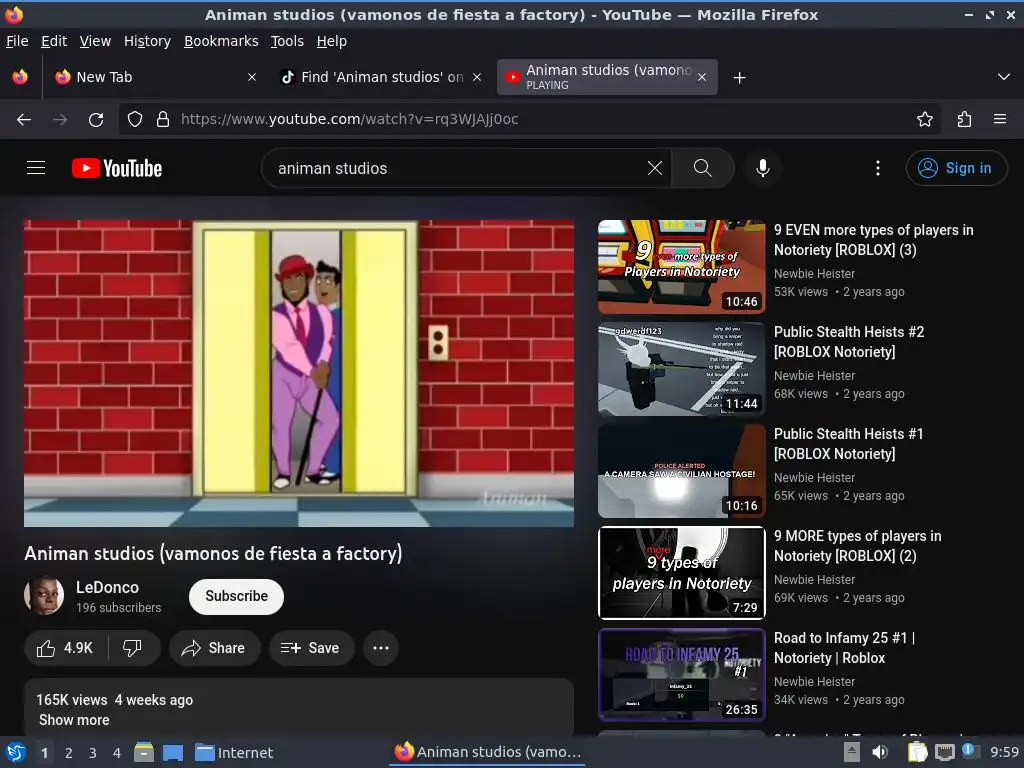Open the Firefox application menu
Image resolution: width=1024 pixels, height=768 pixels.
click(1000, 119)
